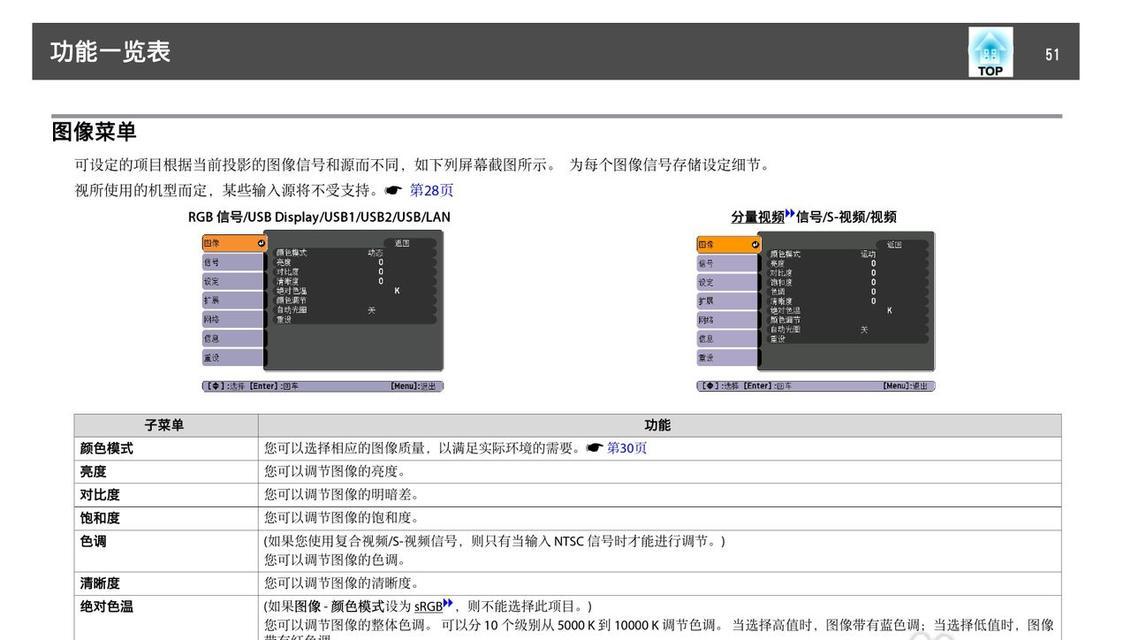Click 自动光圈 row in RGB menu screenshot
Screen dimensions: 1131x640
(353, 310)
